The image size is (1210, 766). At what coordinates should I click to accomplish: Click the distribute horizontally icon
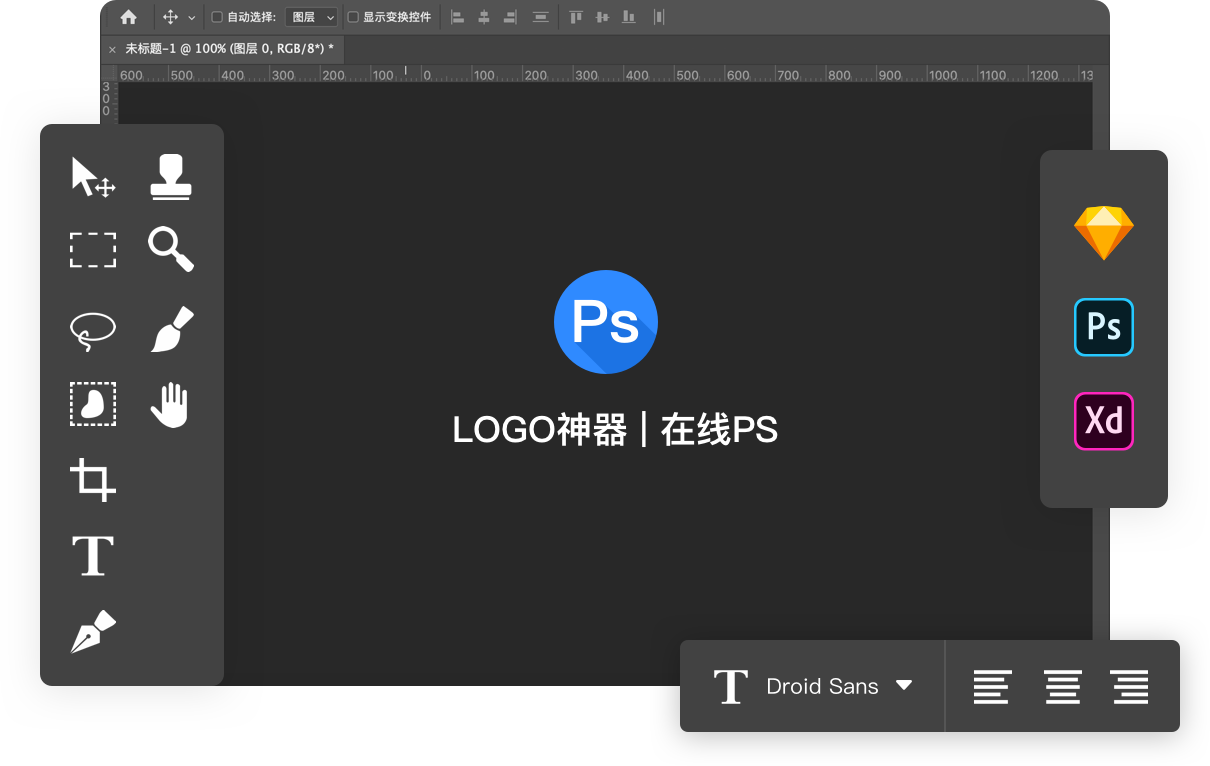658,17
